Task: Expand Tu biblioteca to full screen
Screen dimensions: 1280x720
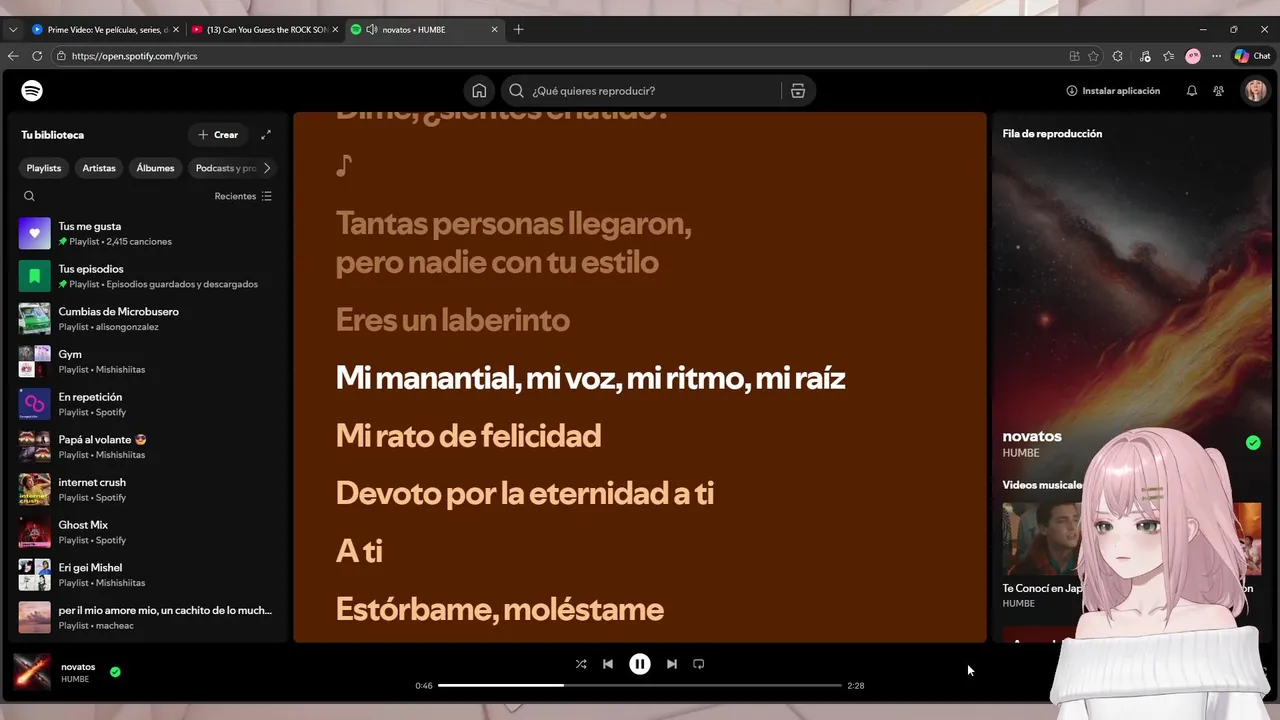Action: [266, 135]
